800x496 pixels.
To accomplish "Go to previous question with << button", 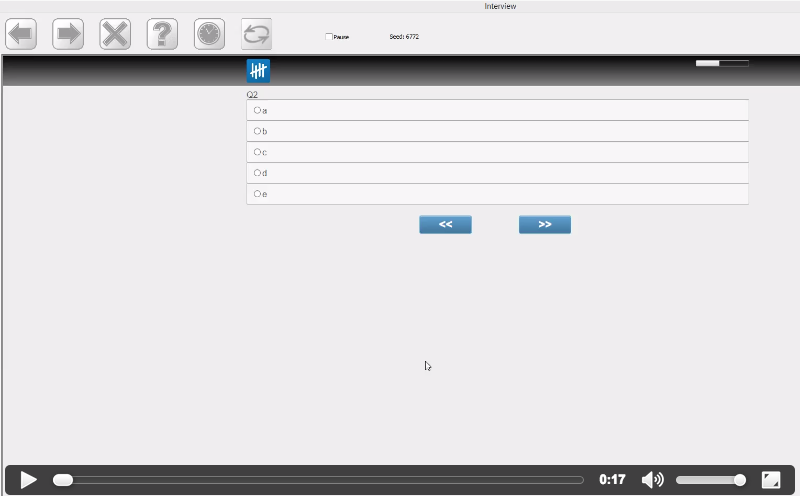I will click(445, 225).
